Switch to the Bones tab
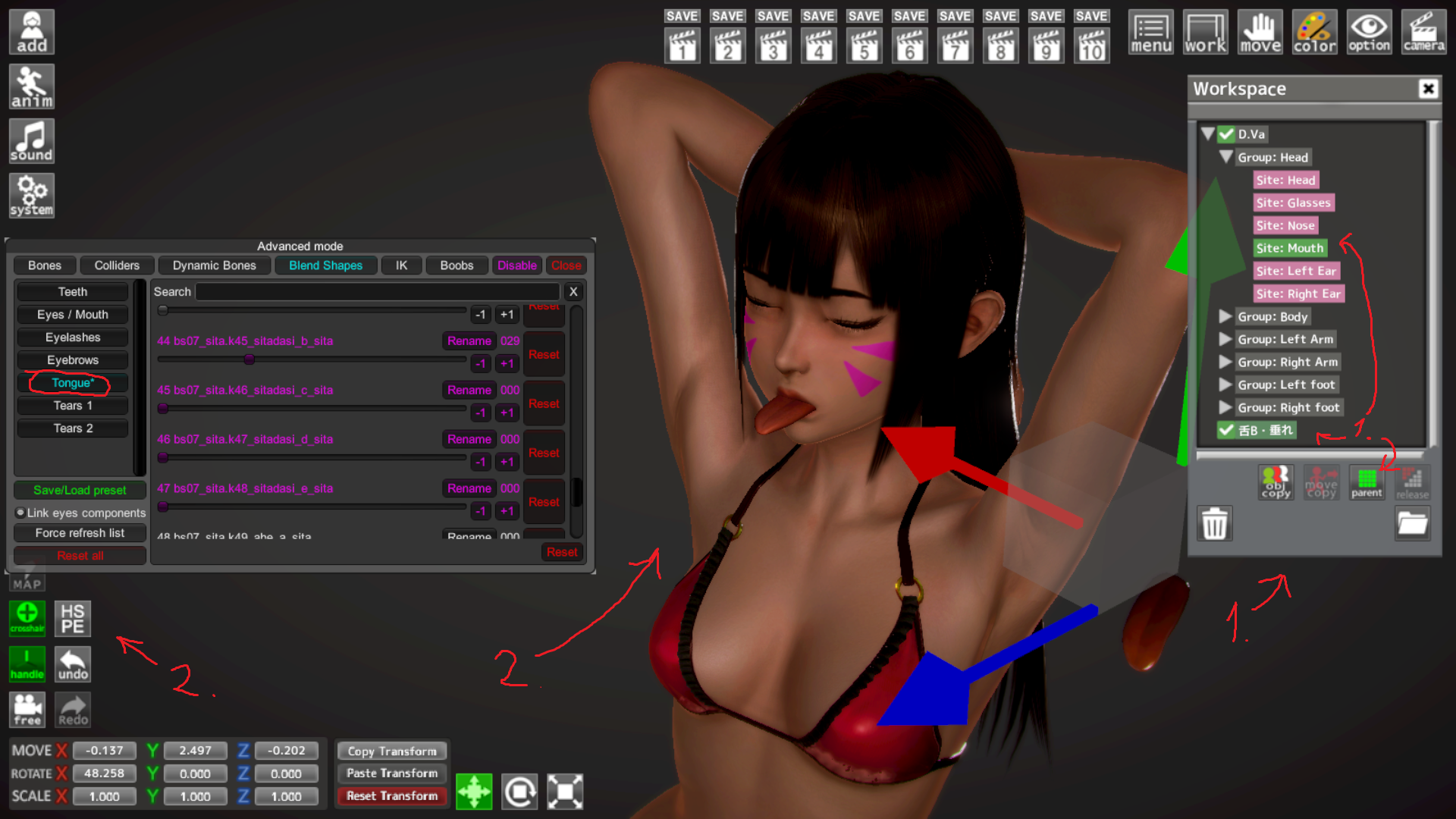1456x819 pixels. [x=45, y=265]
